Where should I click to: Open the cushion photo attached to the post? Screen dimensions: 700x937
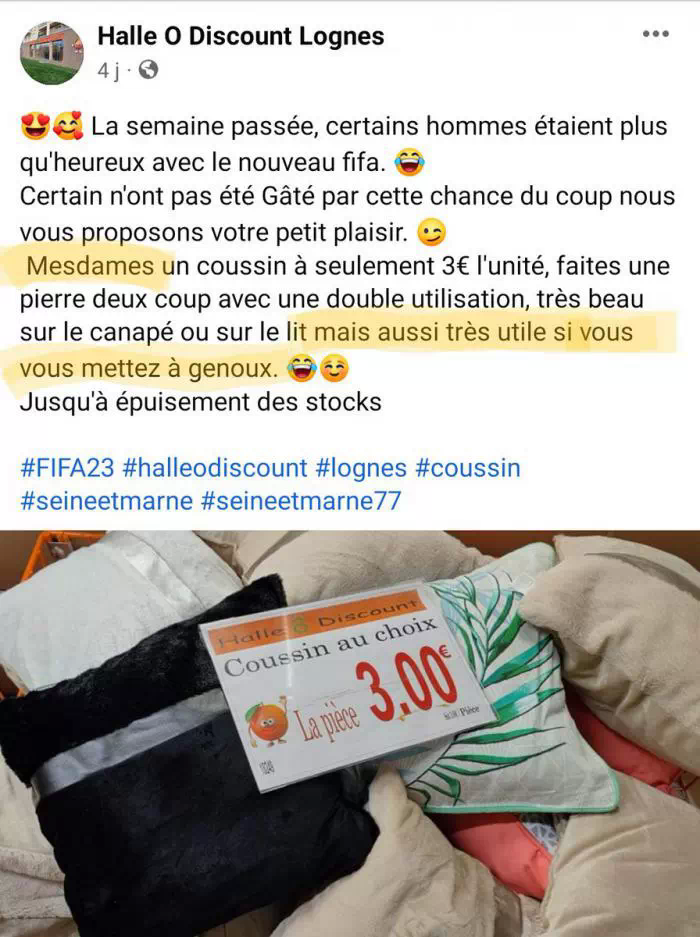[x=350, y=733]
